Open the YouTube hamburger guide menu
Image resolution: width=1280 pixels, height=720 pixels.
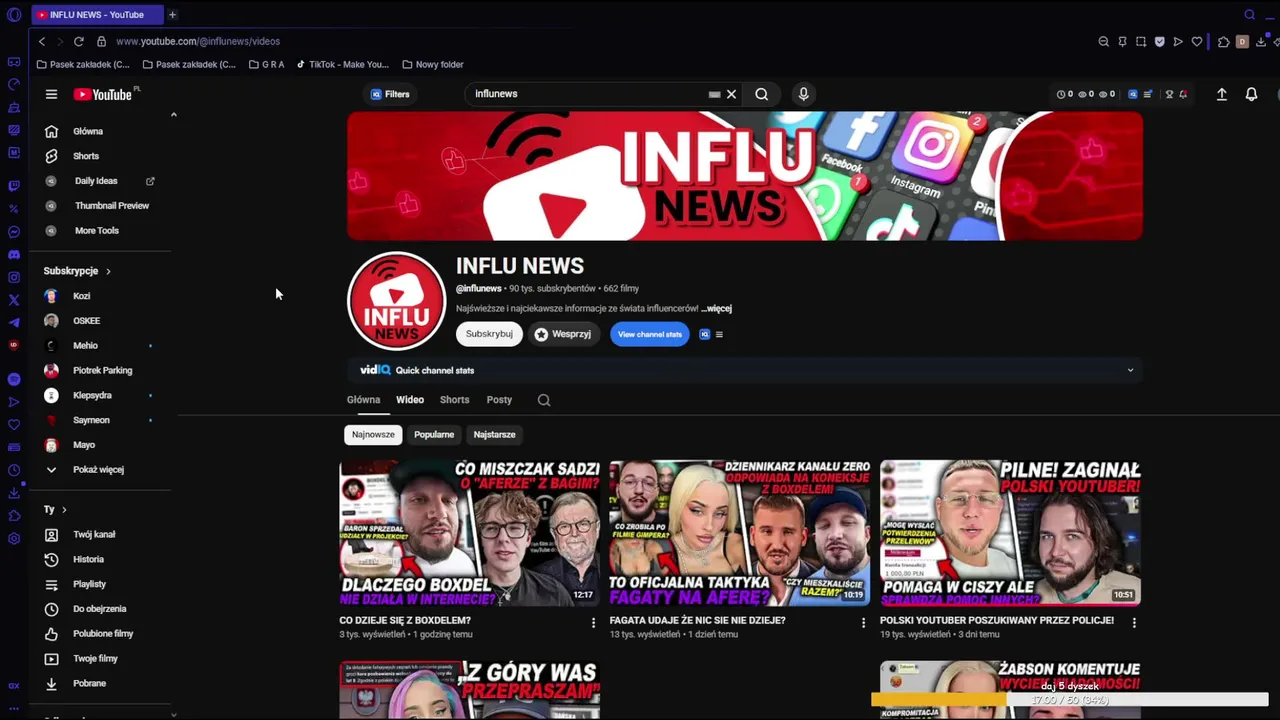click(x=51, y=94)
